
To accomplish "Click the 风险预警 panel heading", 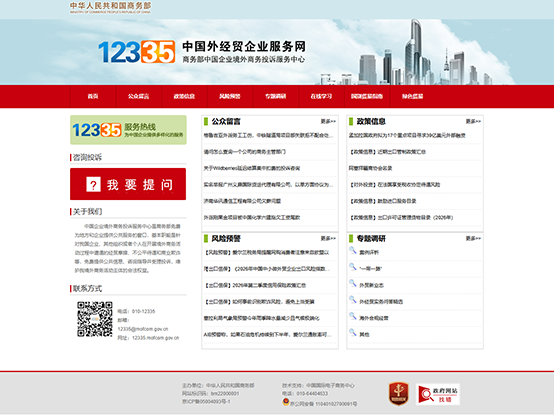I will click(x=226, y=238).
